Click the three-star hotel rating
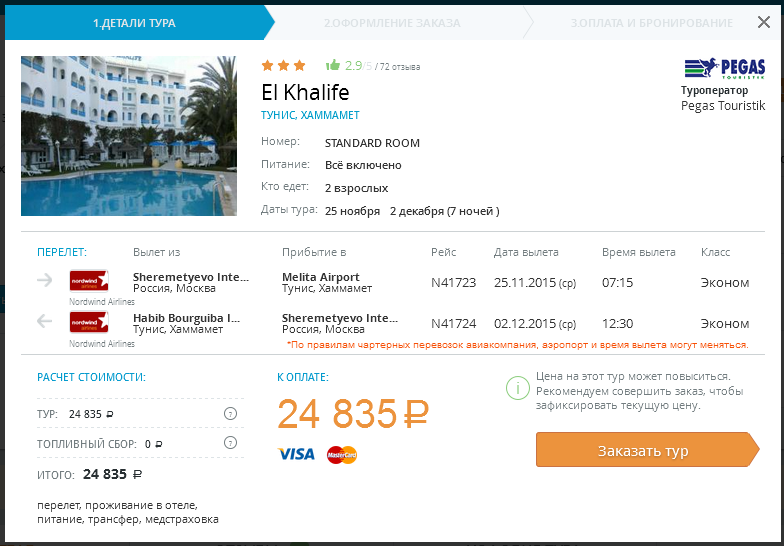Viewport: 784px width, 546px height. pos(284,66)
